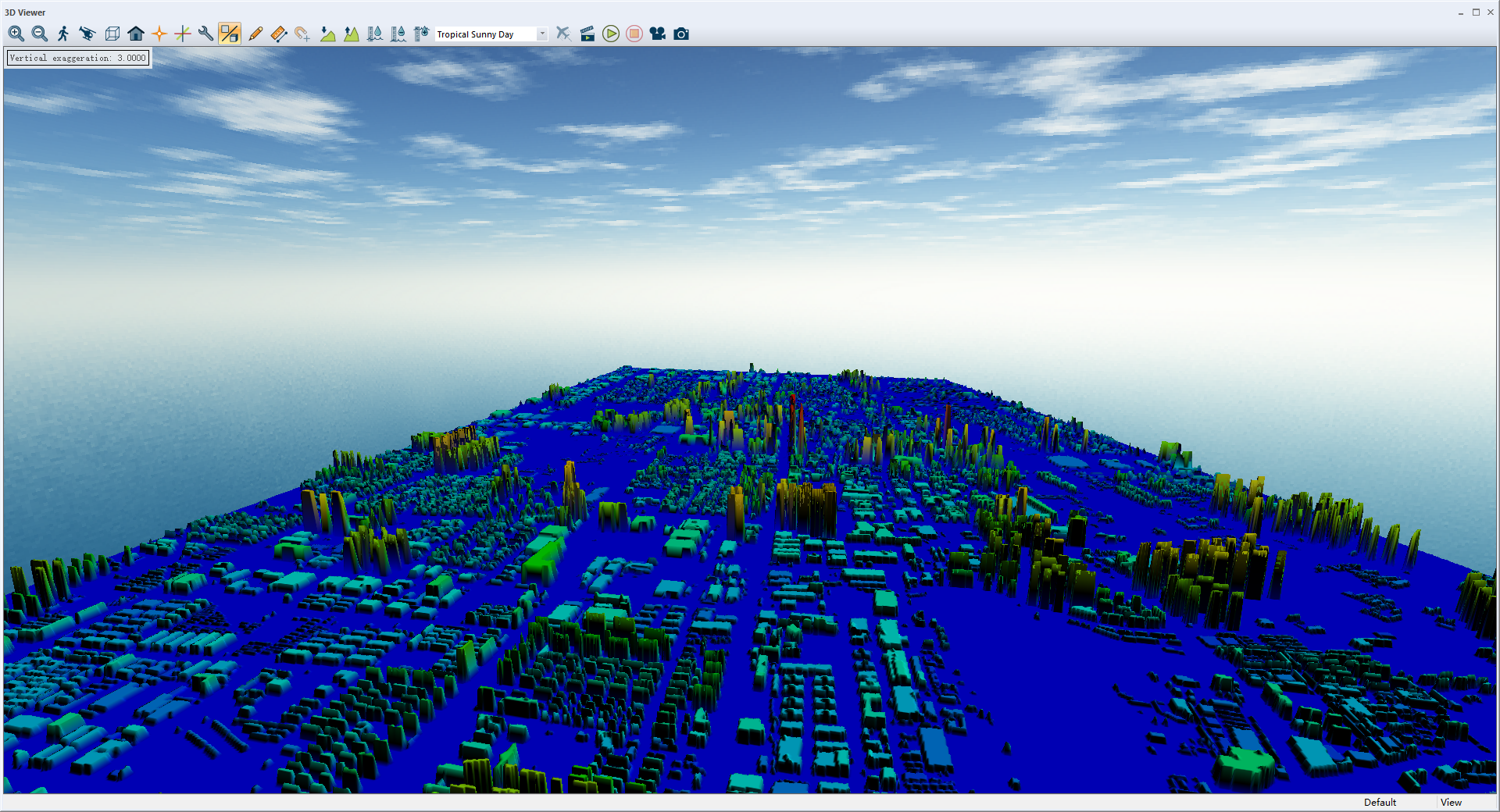This screenshot has height=812, width=1500.
Task: Stop the flight animation playback
Action: [634, 34]
